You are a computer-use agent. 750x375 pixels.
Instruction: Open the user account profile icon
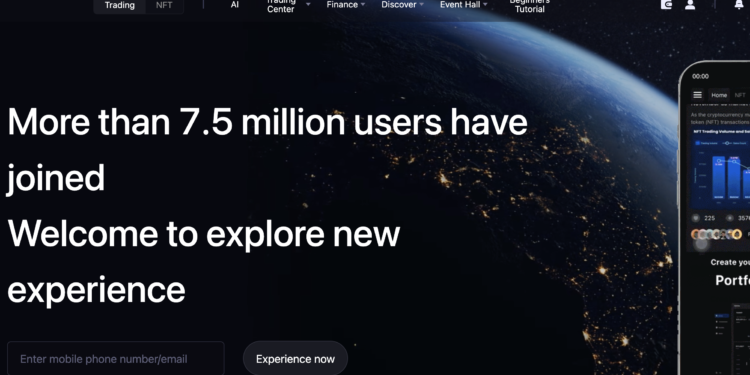coord(690,4)
